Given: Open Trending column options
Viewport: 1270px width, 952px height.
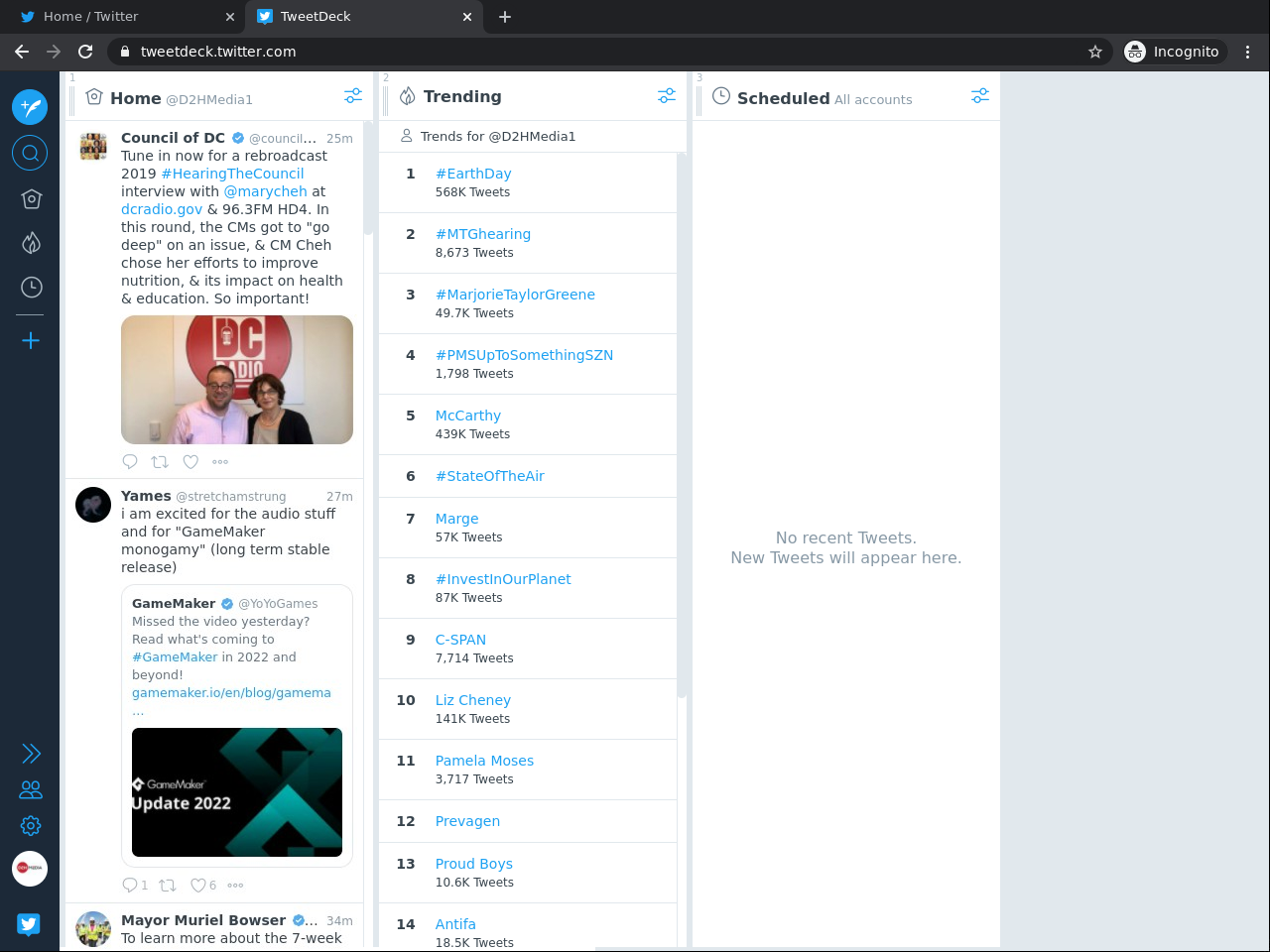Looking at the screenshot, I should (667, 96).
